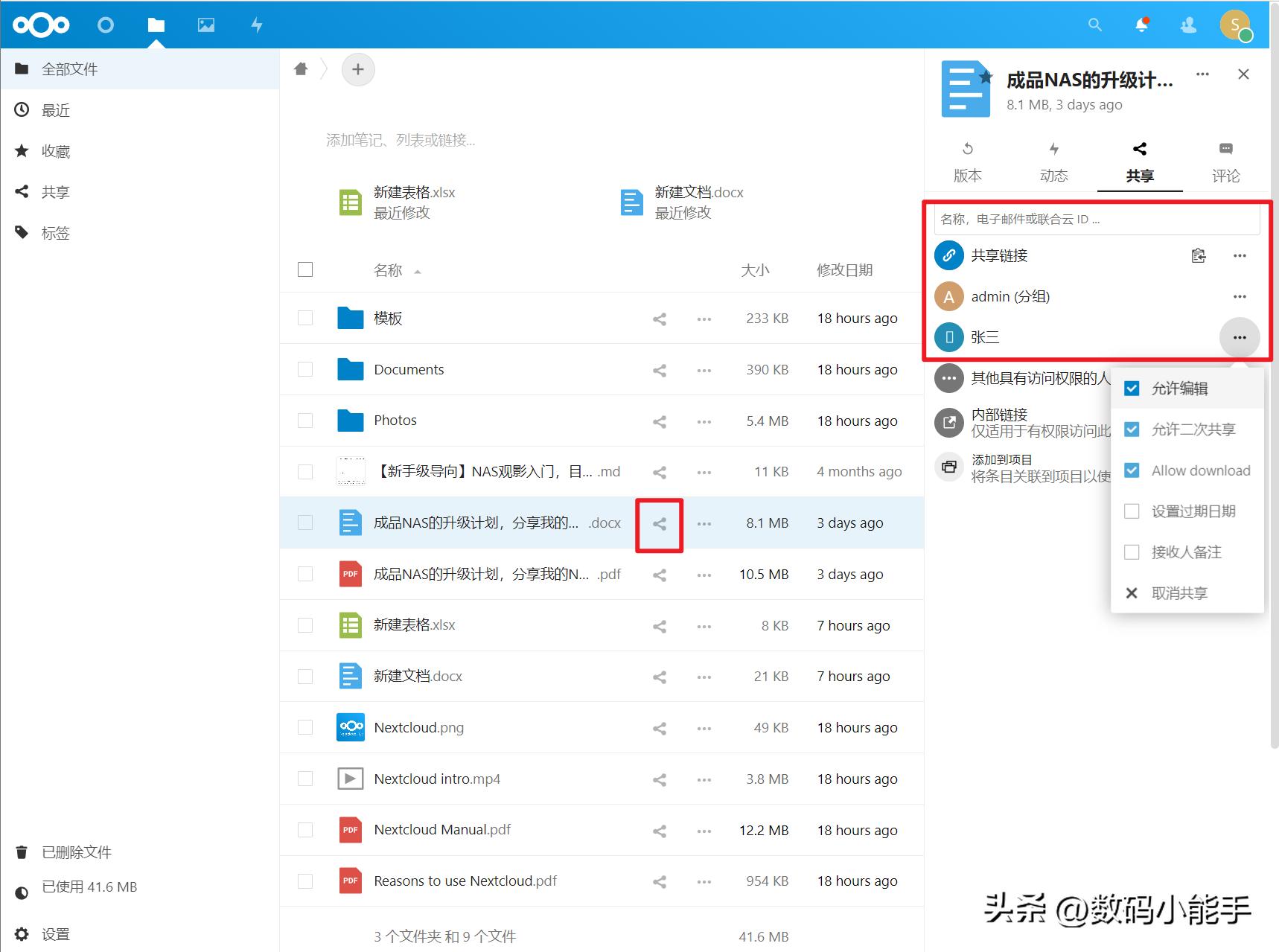1279x952 pixels.
Task: Open the Activity app via the lightning icon
Action: pyautogui.click(x=257, y=25)
